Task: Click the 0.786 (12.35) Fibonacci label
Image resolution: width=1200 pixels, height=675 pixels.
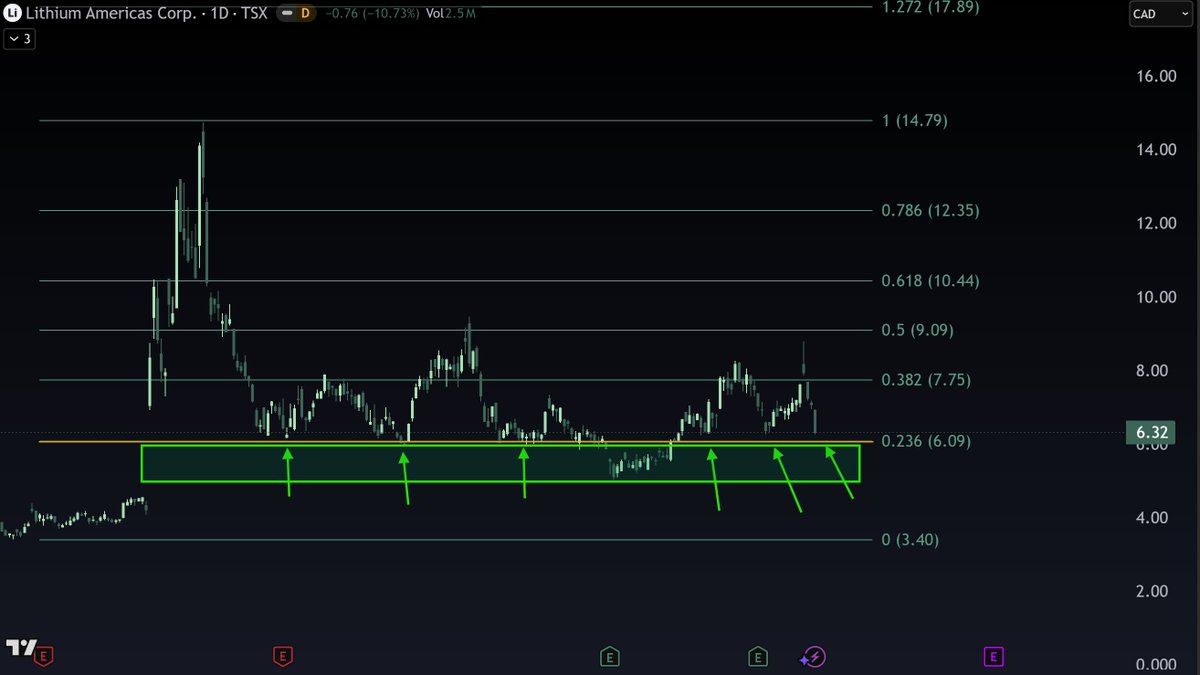Action: click(x=930, y=211)
